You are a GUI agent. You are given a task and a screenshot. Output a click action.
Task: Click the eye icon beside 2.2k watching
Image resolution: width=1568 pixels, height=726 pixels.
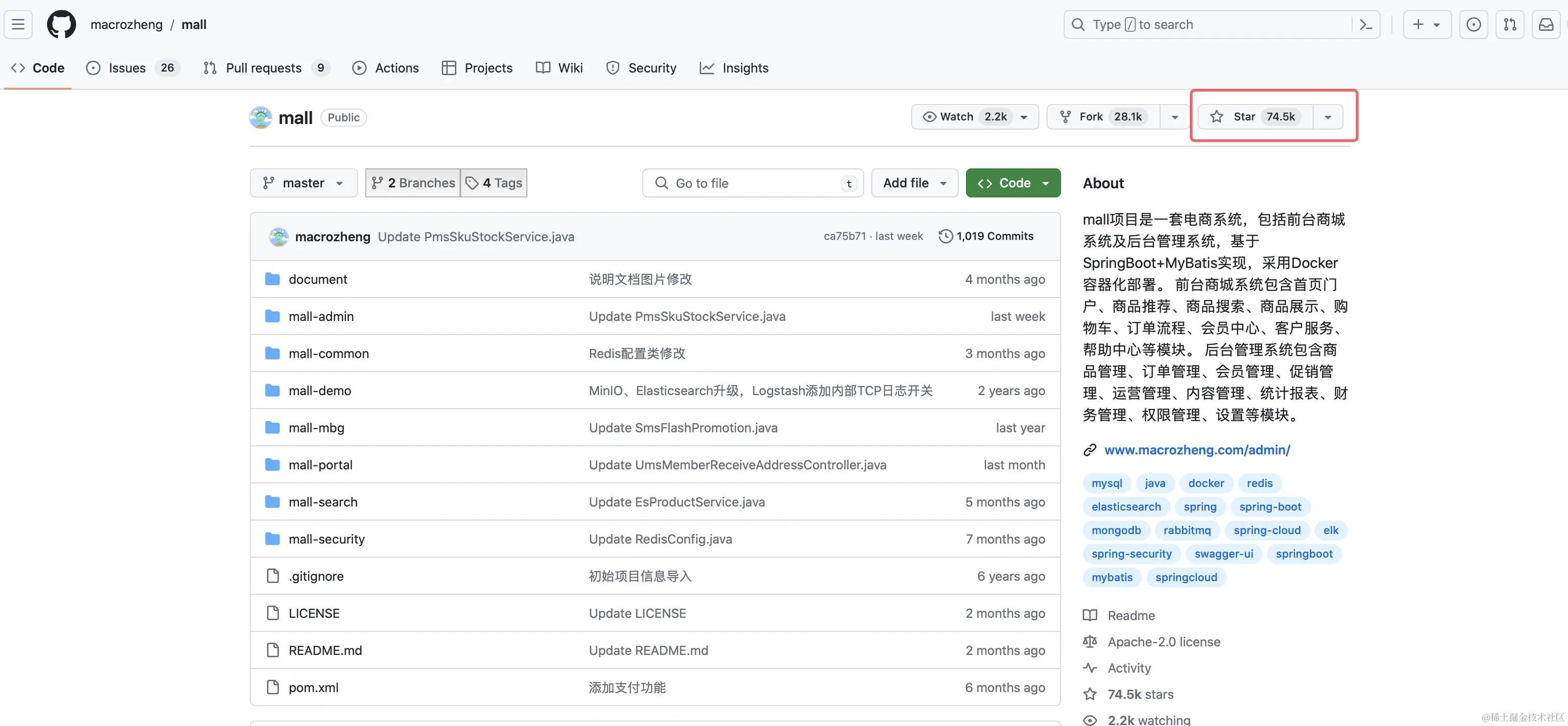[x=1089, y=720]
